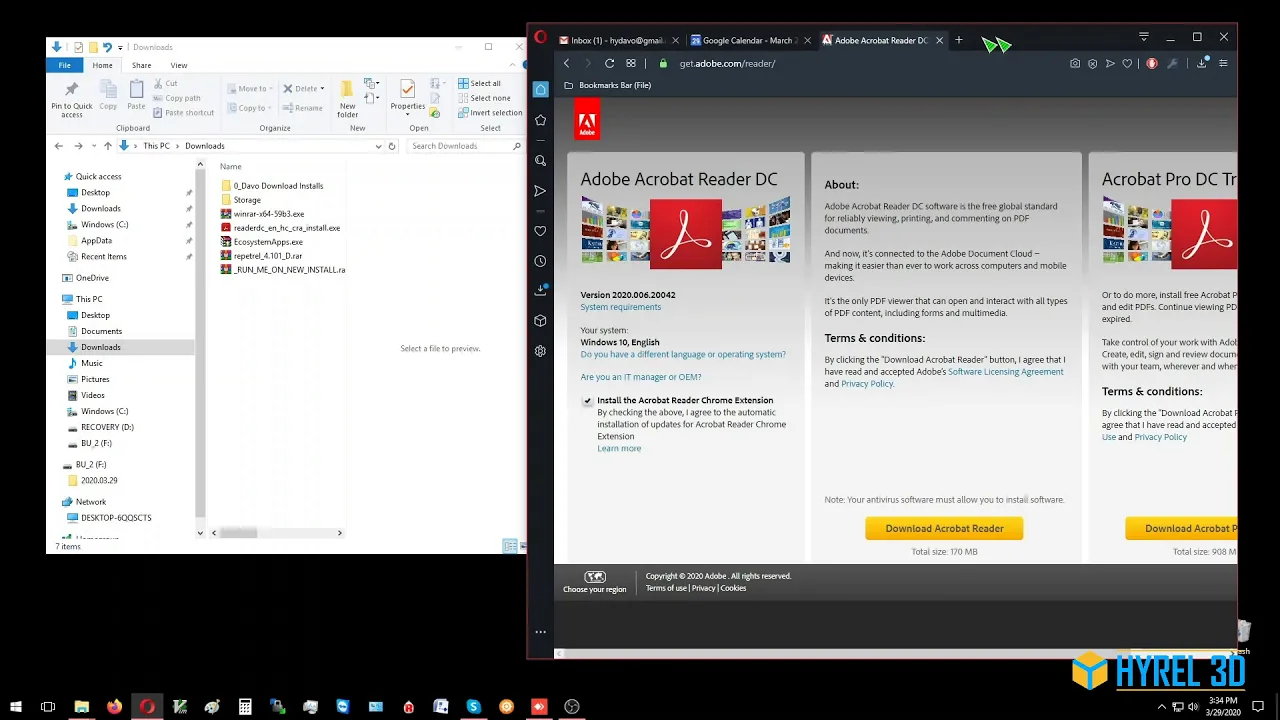This screenshot has width=1280, height=720.
Task: Select 0_Davo Download Installs folder
Action: 272,186
